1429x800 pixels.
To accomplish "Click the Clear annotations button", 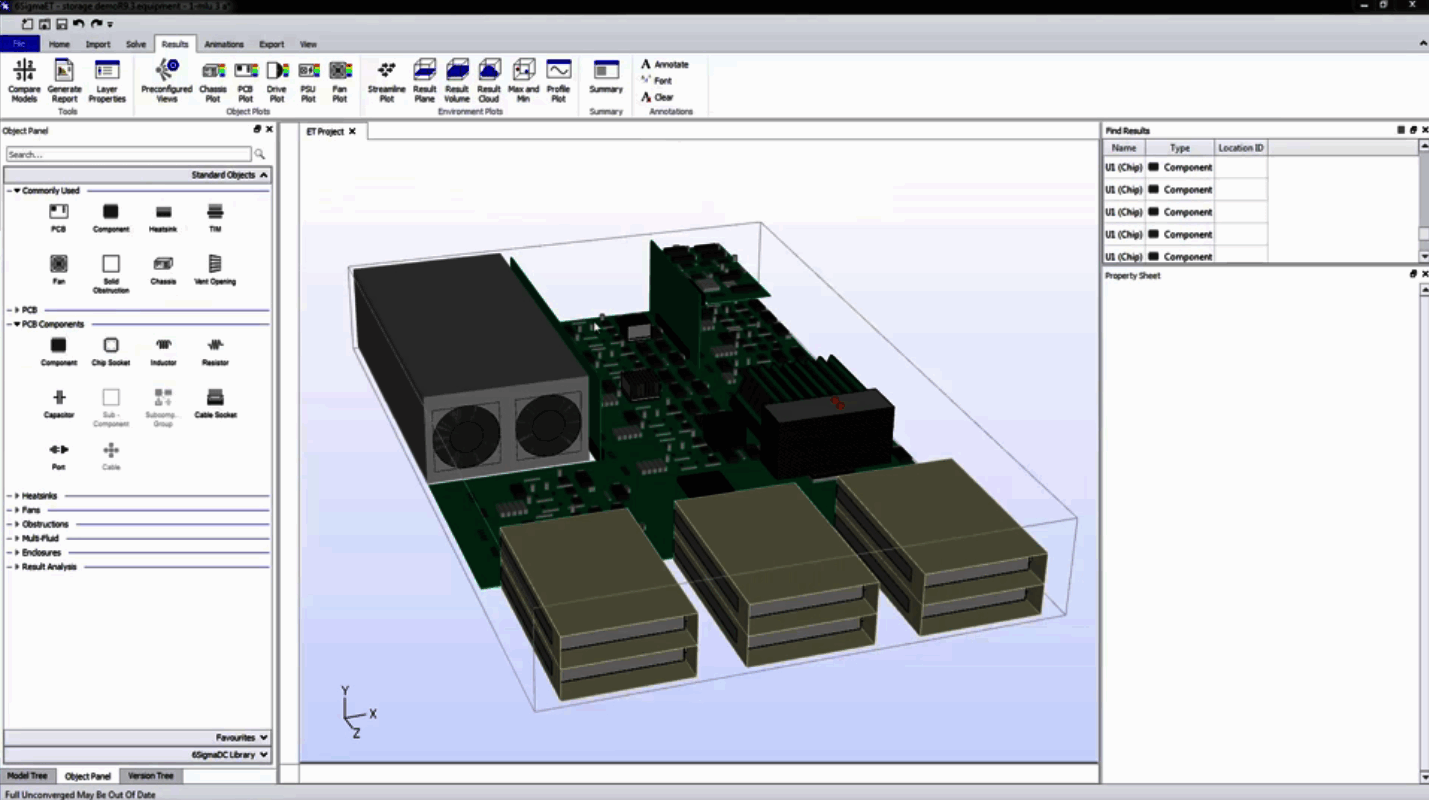I will 661,97.
